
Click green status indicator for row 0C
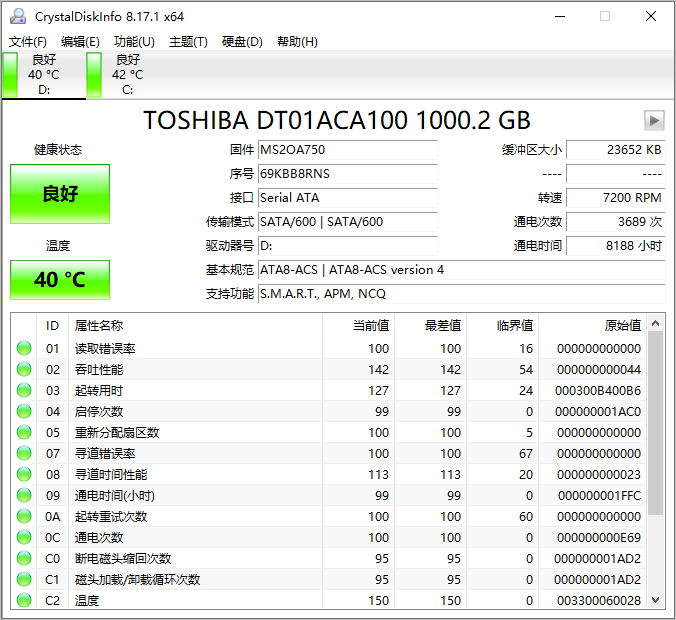click(24, 538)
